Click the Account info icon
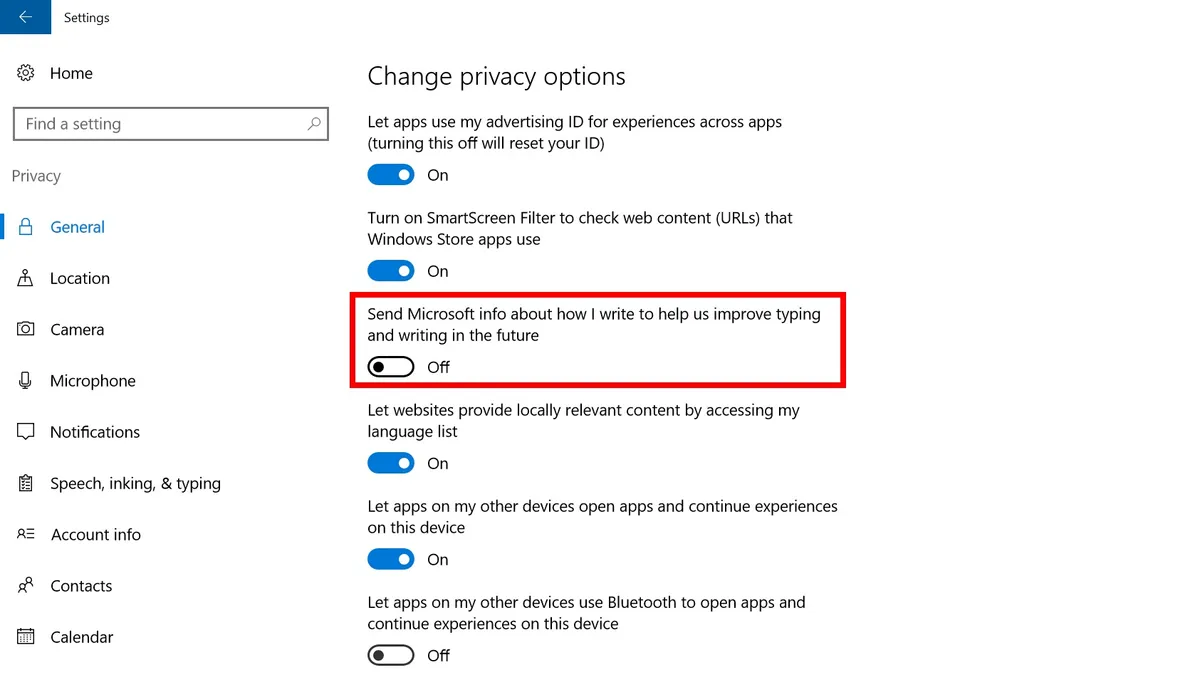Image resolution: width=1200 pixels, height=675 pixels. click(x=26, y=534)
